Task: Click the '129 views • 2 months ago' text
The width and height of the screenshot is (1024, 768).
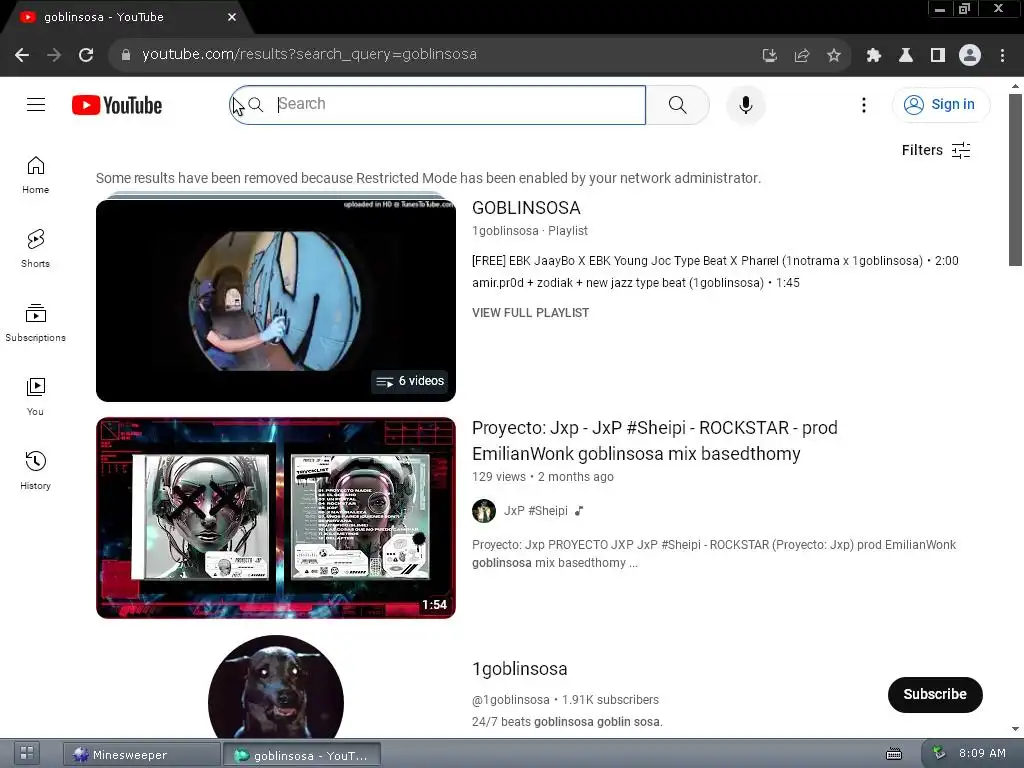Action: coord(543,477)
